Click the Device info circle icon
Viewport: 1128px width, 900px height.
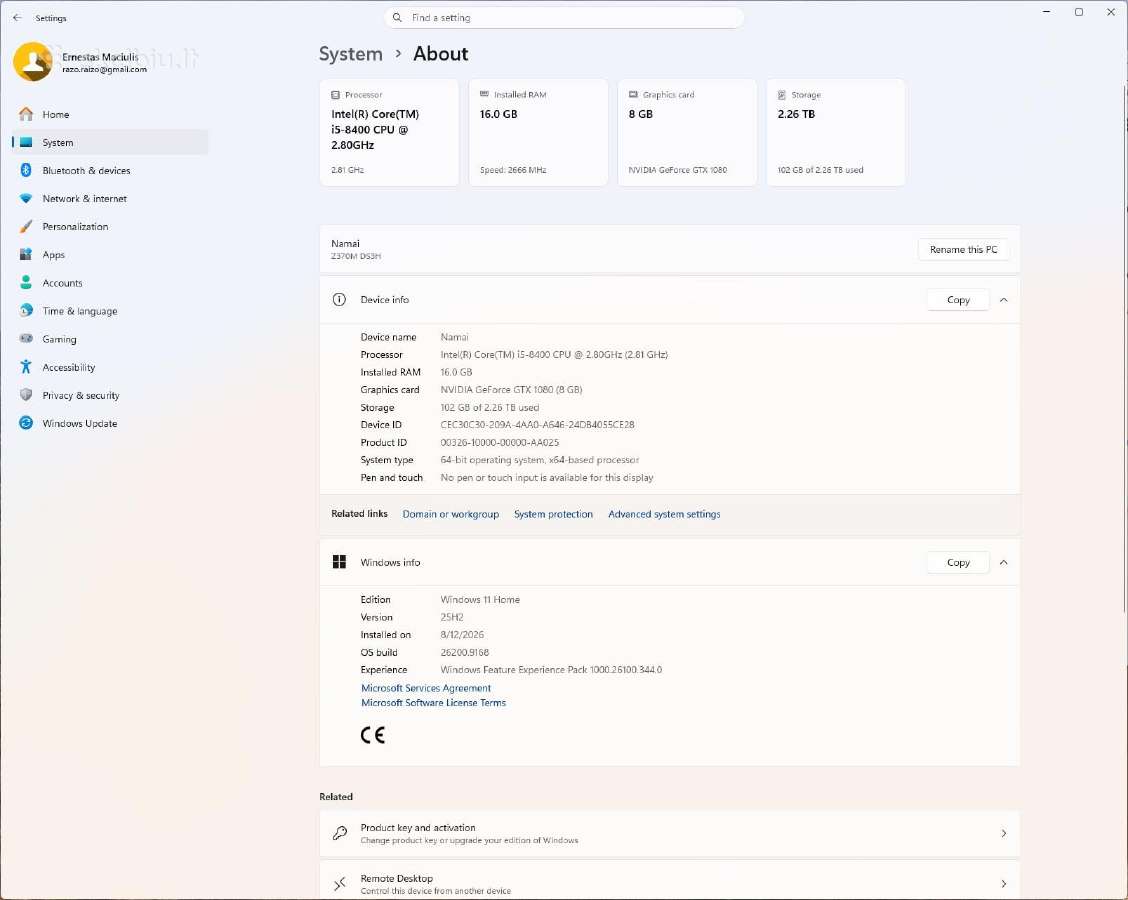point(340,299)
